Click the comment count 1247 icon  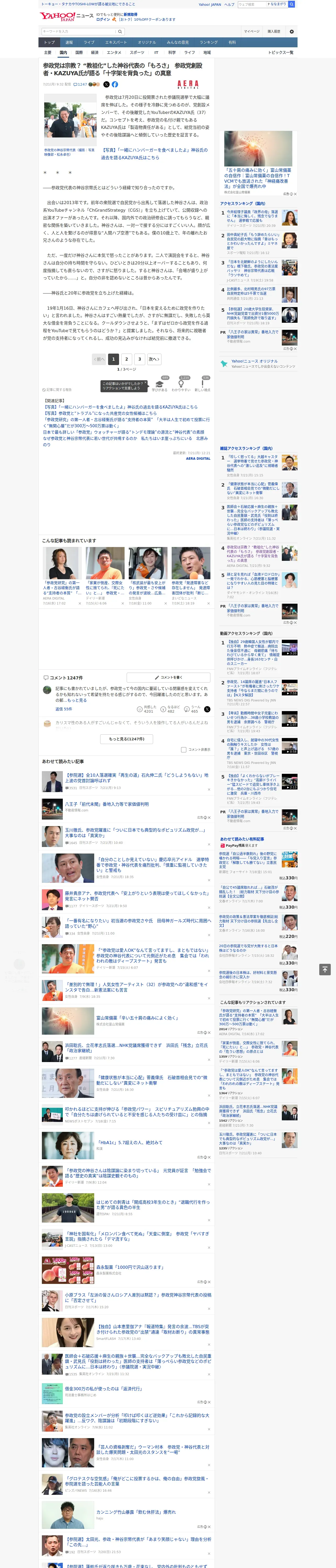pos(81,85)
